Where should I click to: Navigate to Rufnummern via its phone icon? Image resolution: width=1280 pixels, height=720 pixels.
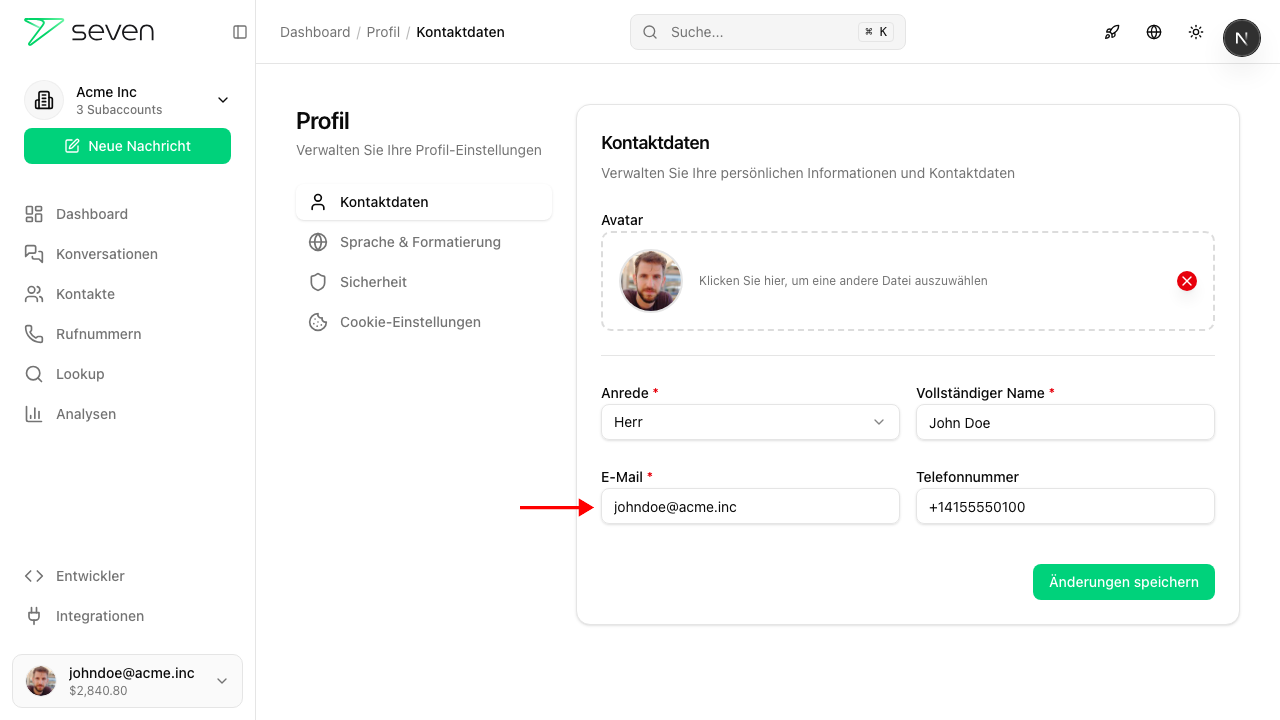97,334
